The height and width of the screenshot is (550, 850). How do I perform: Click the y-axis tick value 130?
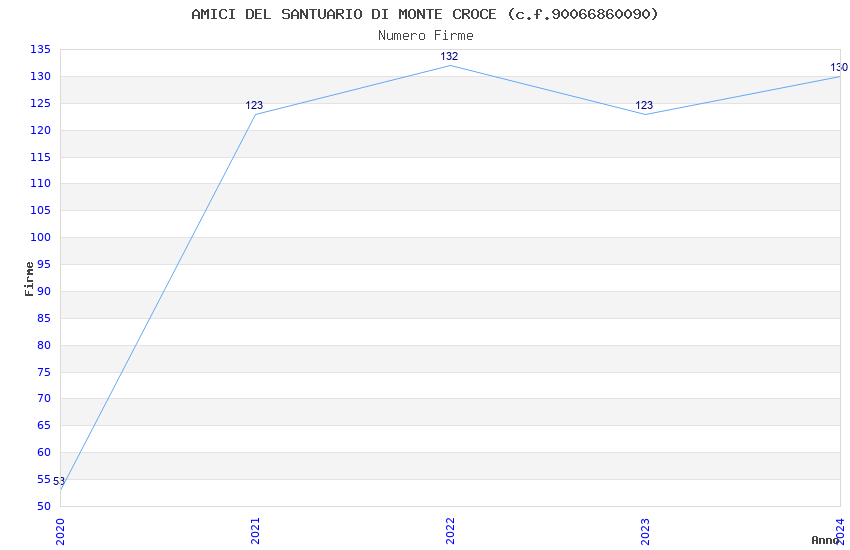click(x=41, y=76)
